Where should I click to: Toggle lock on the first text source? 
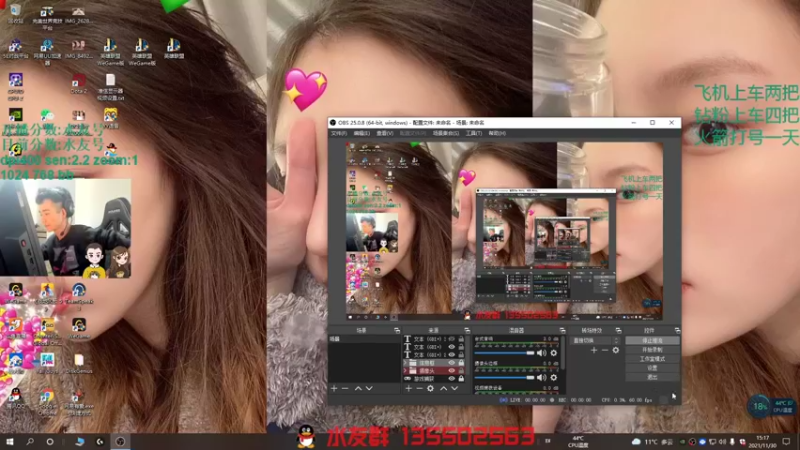pos(461,339)
